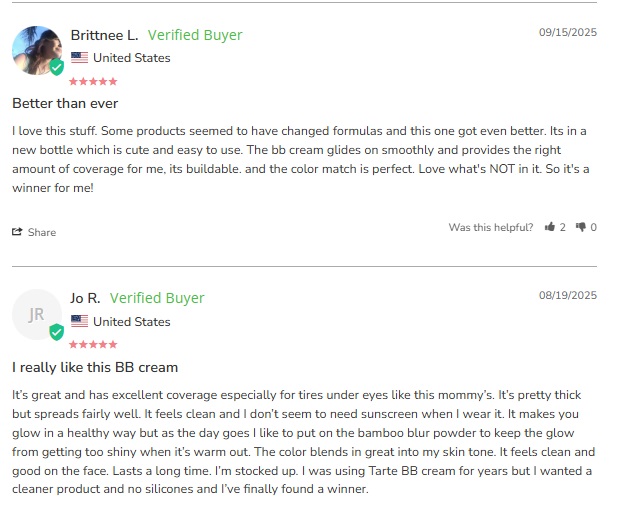Click the 08/19/2025 review date
Image resolution: width=617 pixels, height=510 pixels.
567,295
